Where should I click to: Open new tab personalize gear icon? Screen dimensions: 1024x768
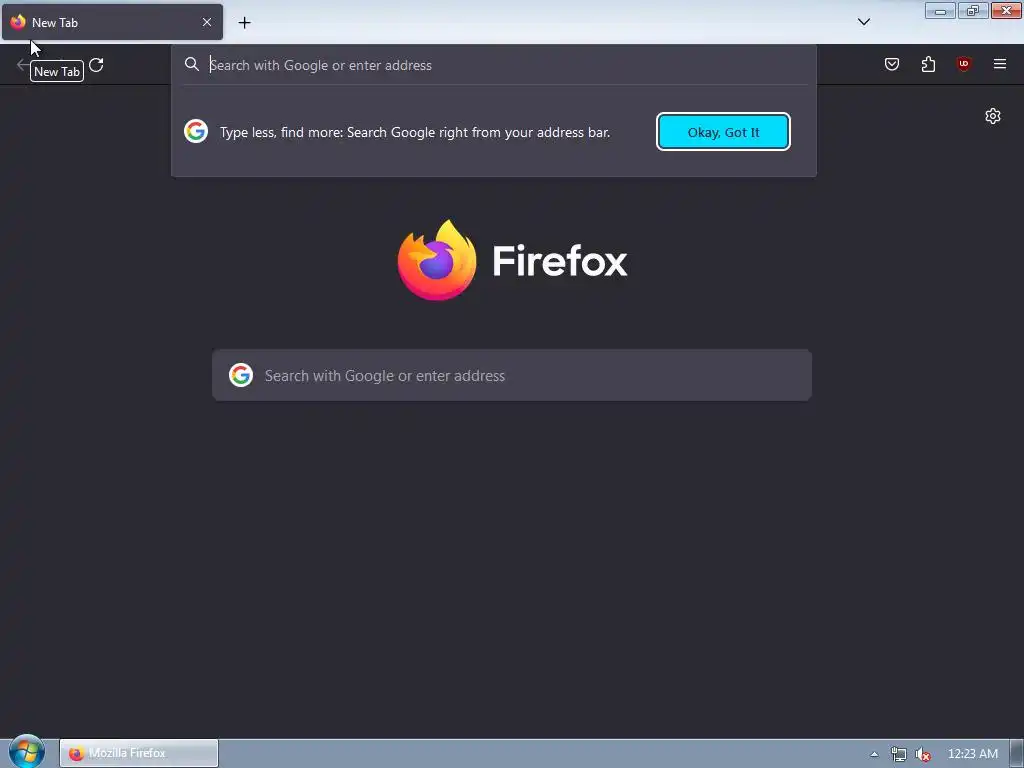[993, 116]
